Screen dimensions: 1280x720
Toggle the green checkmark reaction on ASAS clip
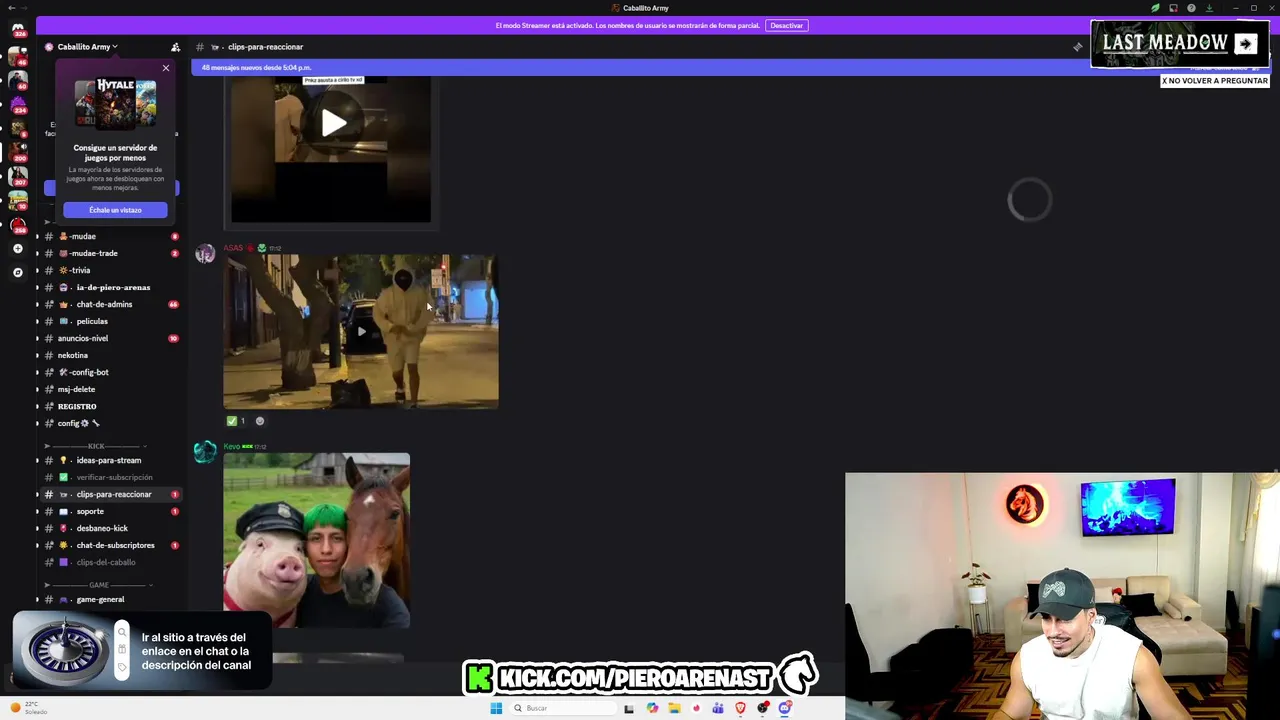237,421
